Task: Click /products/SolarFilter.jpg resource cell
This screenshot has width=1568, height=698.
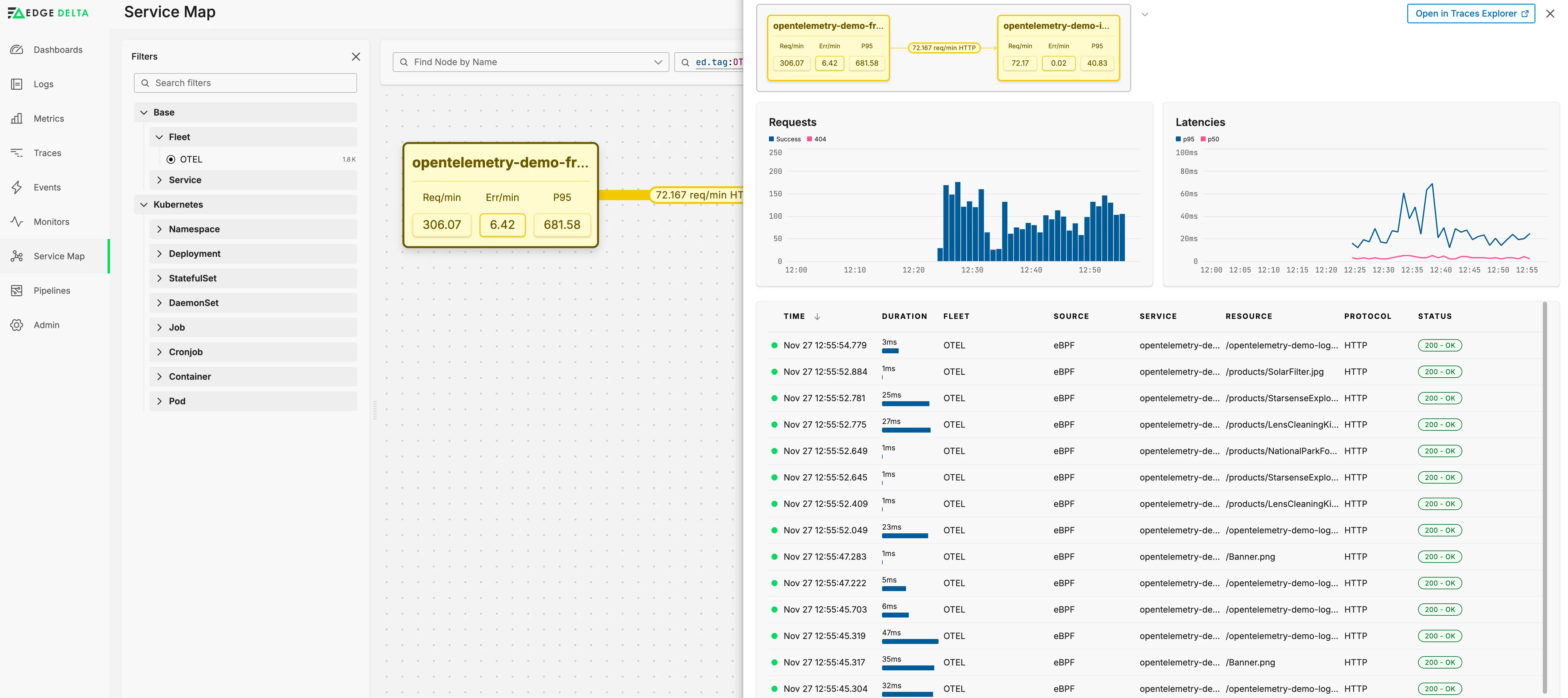Action: coord(1274,372)
